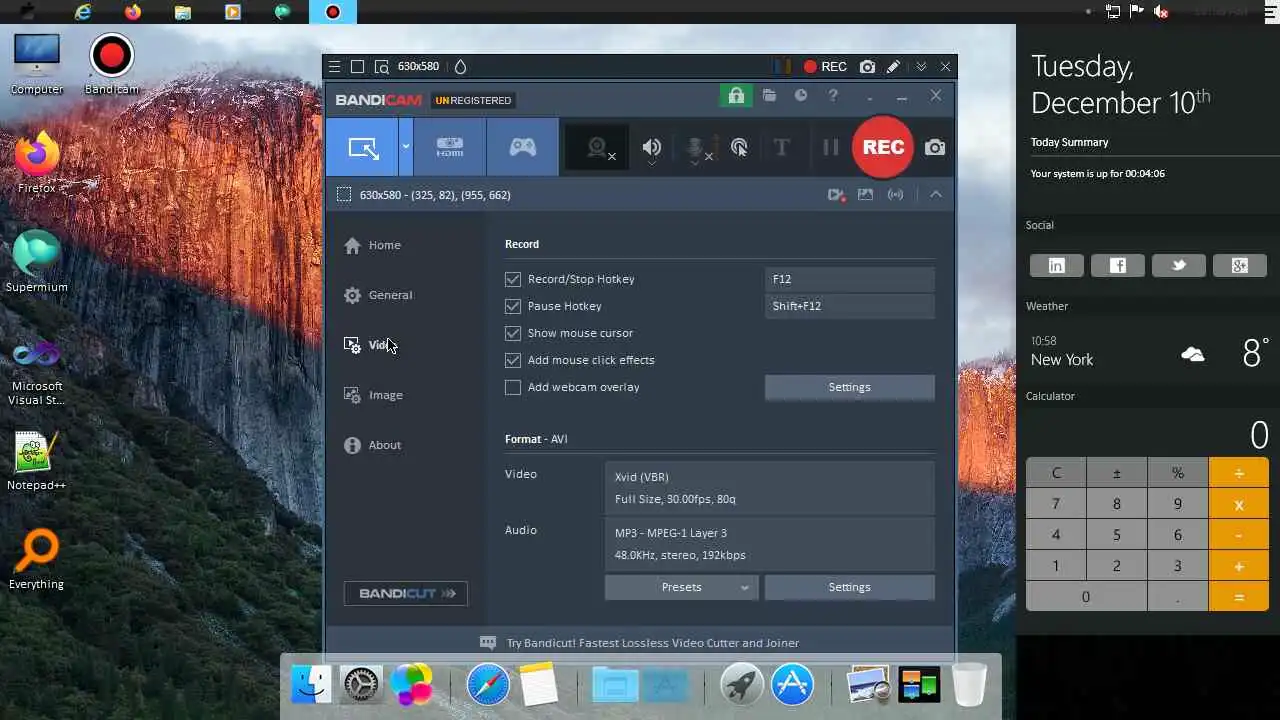1280x720 pixels.
Task: Uncheck Record/Stop Hotkey checkbox
Action: pos(513,279)
